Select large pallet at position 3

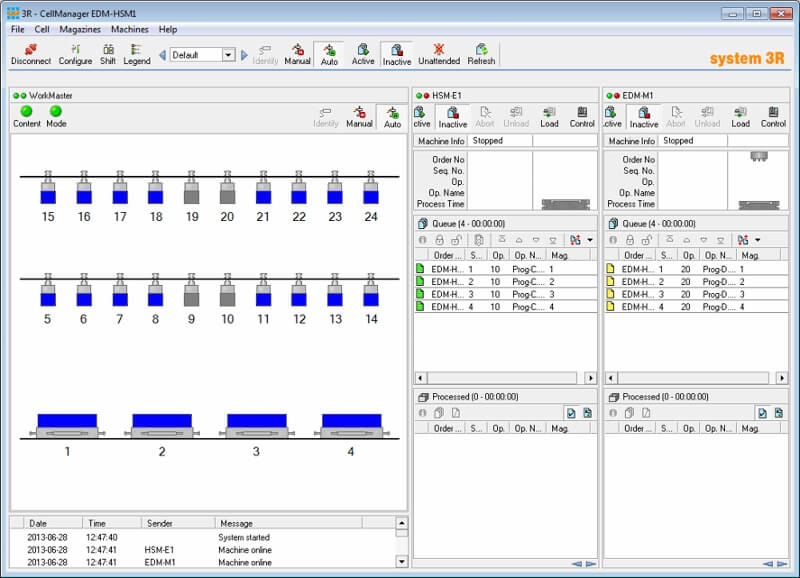[x=257, y=425]
